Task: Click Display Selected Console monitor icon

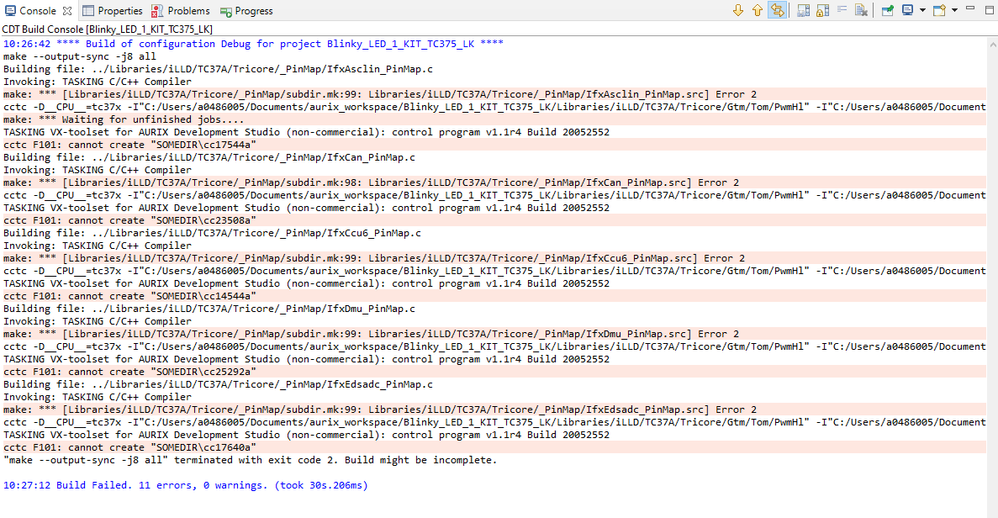Action: 907,11
